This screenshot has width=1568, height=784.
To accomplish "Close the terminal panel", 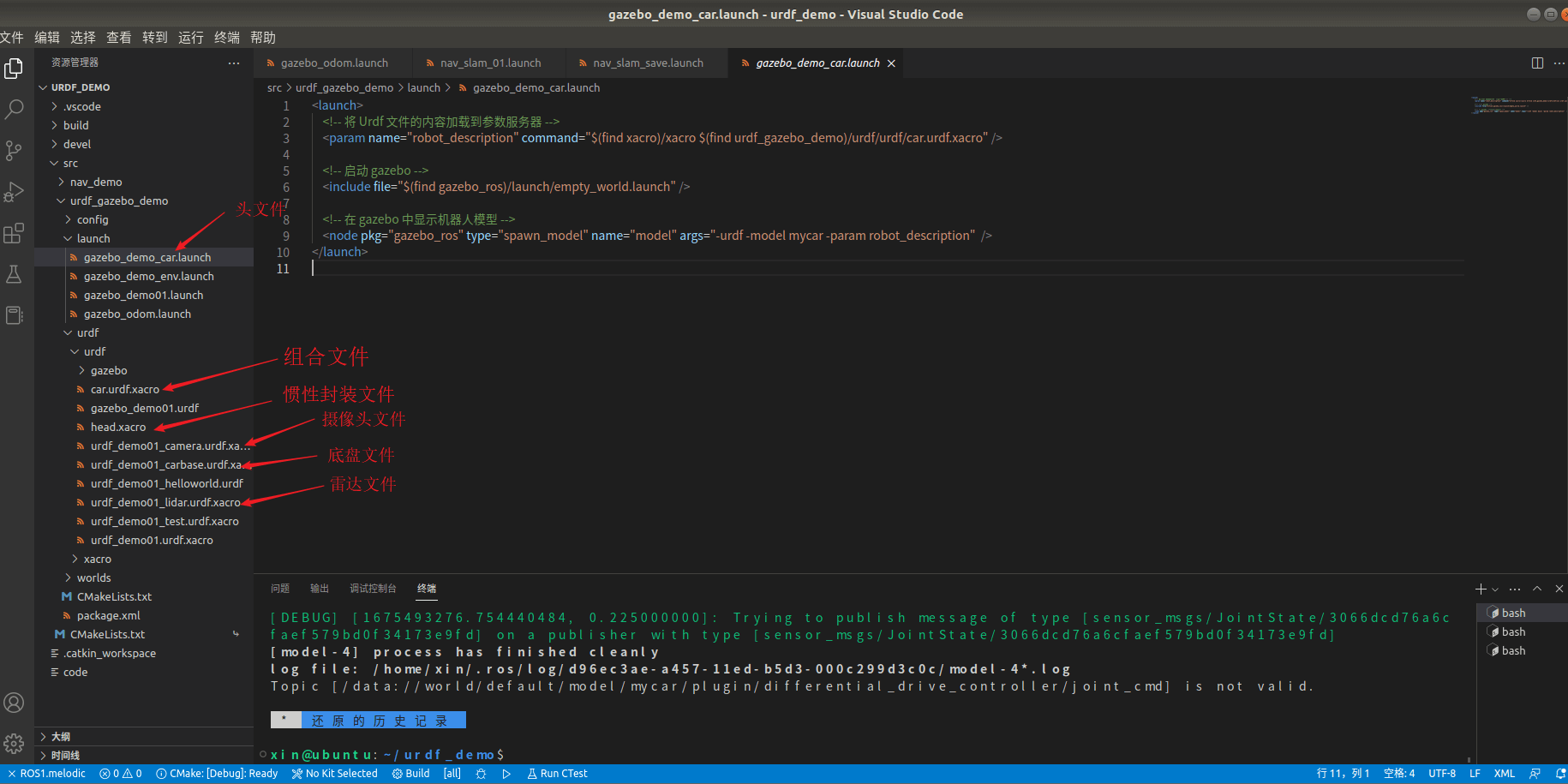I will tap(1559, 589).
